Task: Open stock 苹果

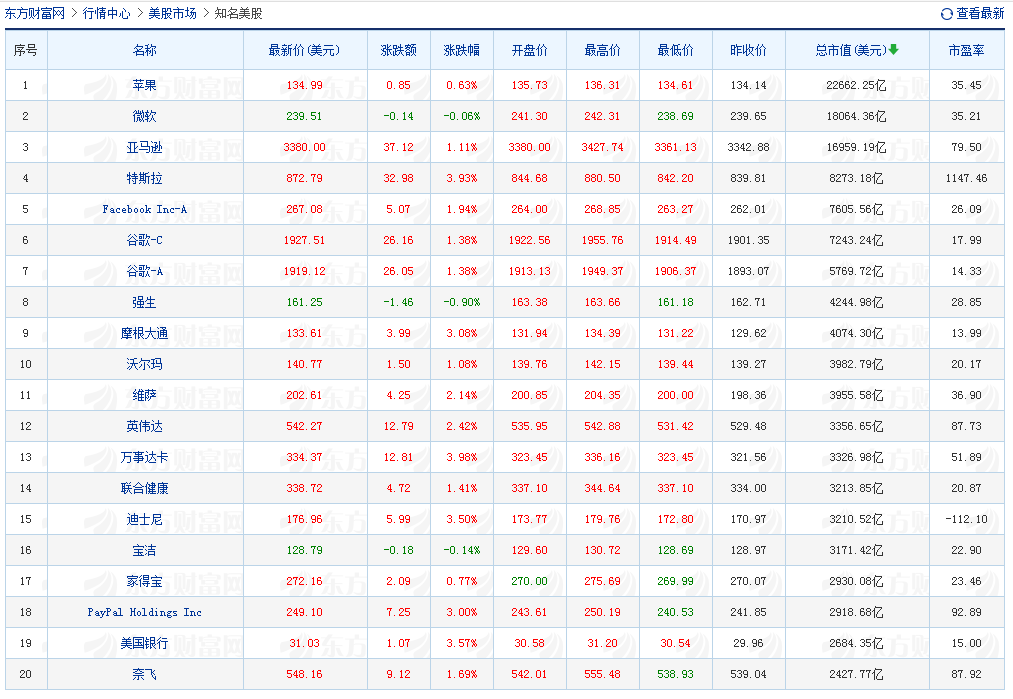Action: [x=145, y=85]
